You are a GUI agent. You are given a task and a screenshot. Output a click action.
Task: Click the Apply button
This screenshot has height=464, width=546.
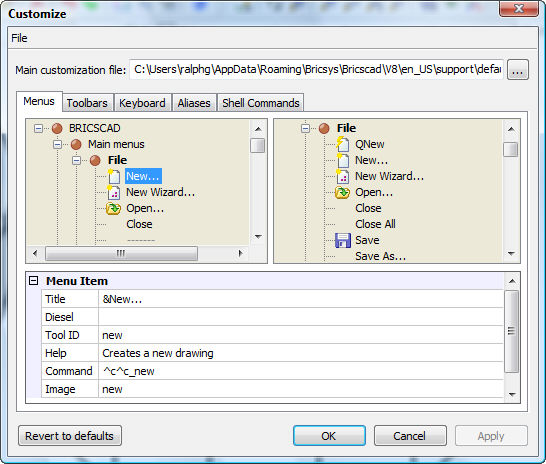491,436
